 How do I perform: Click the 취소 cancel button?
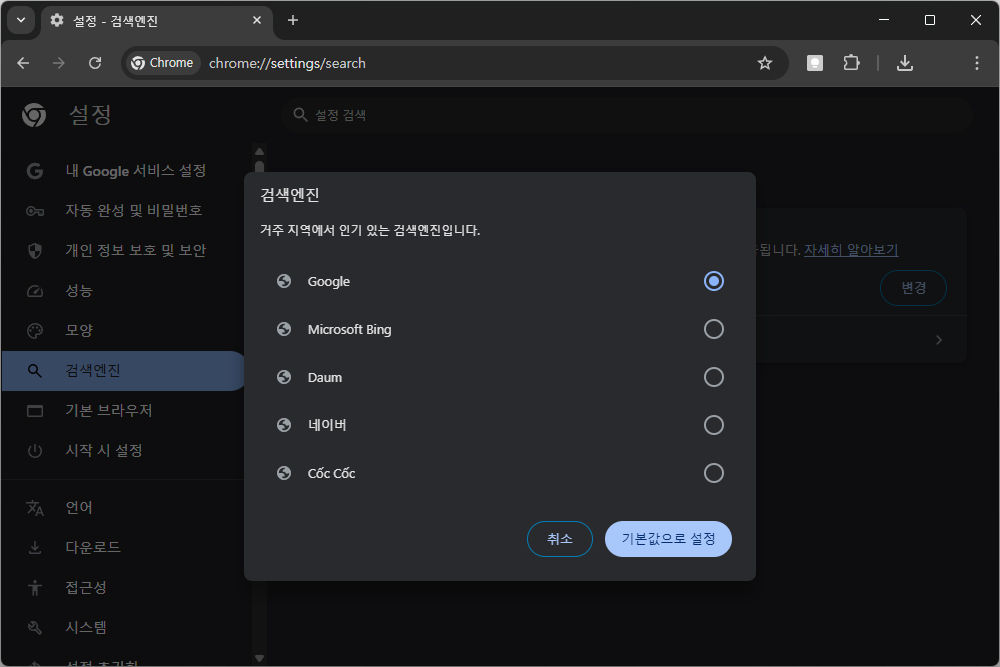[559, 539]
